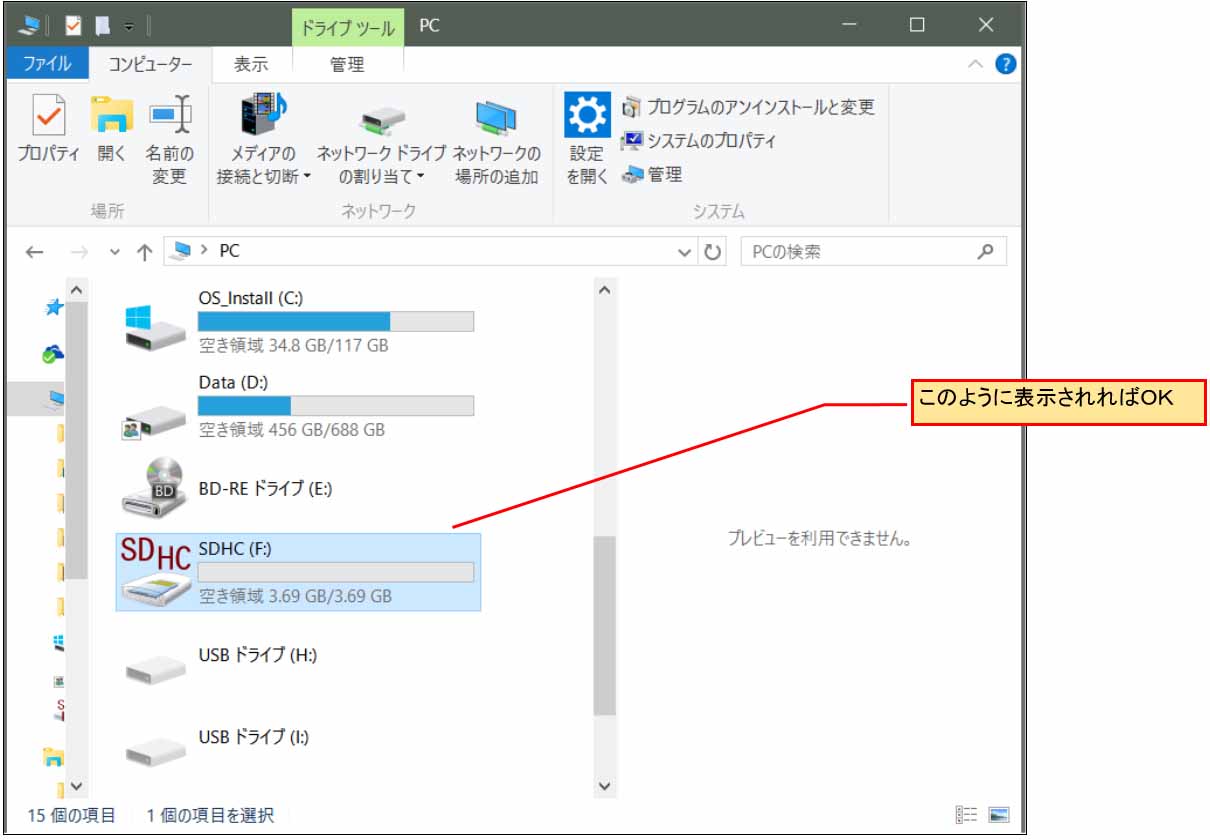
Task: Expand the Media connect (メディアの接続と切断) dropdown
Action: point(307,178)
